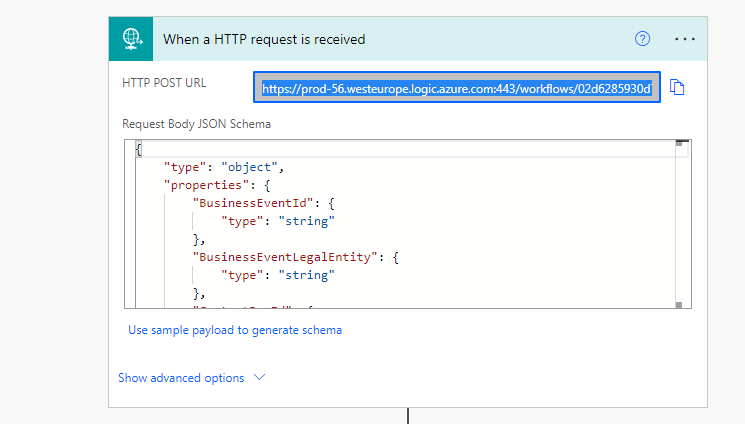Click the 'Request Body JSON Schema' label
The width and height of the screenshot is (745, 424).
click(197, 124)
